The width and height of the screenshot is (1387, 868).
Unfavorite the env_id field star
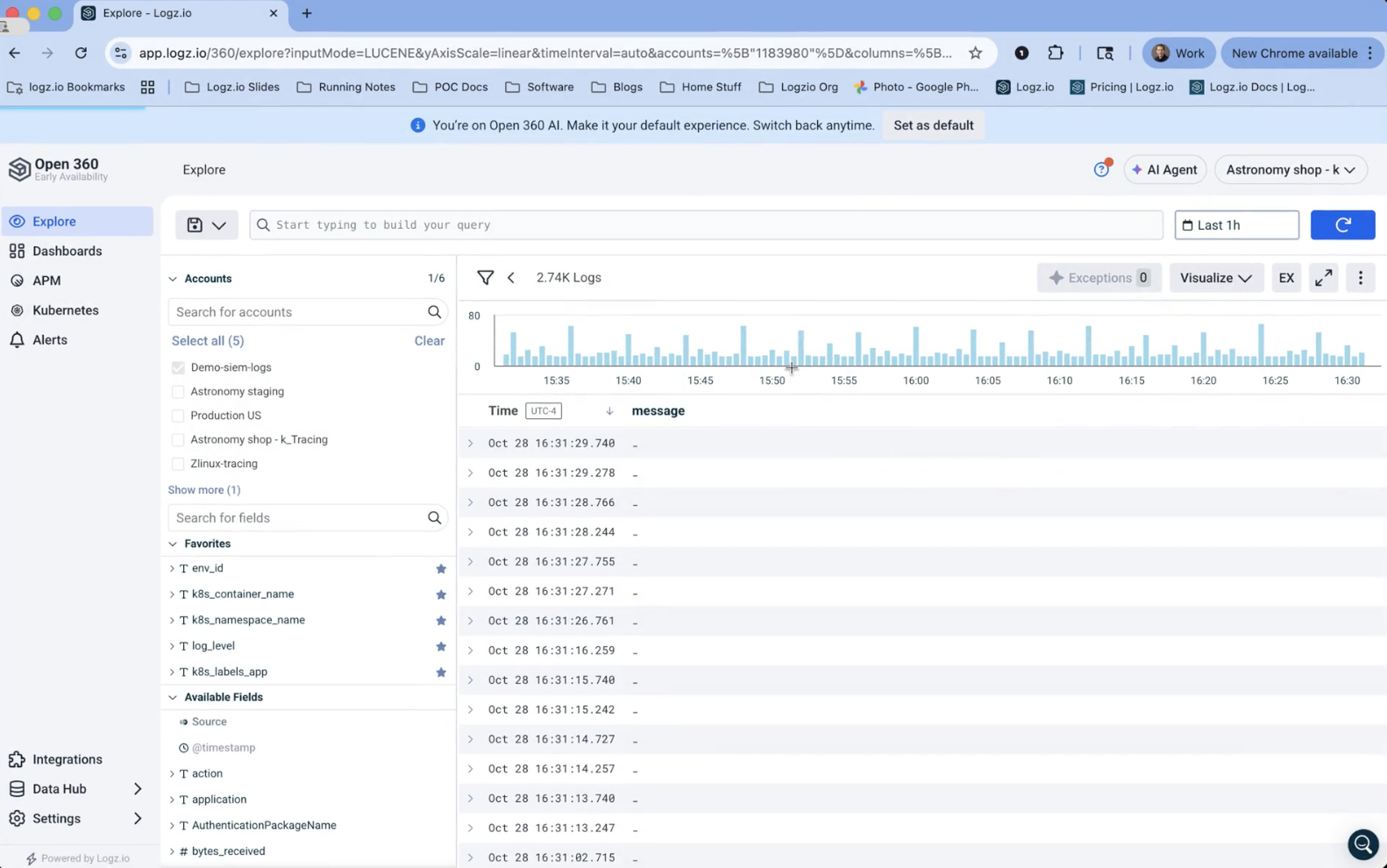point(441,569)
